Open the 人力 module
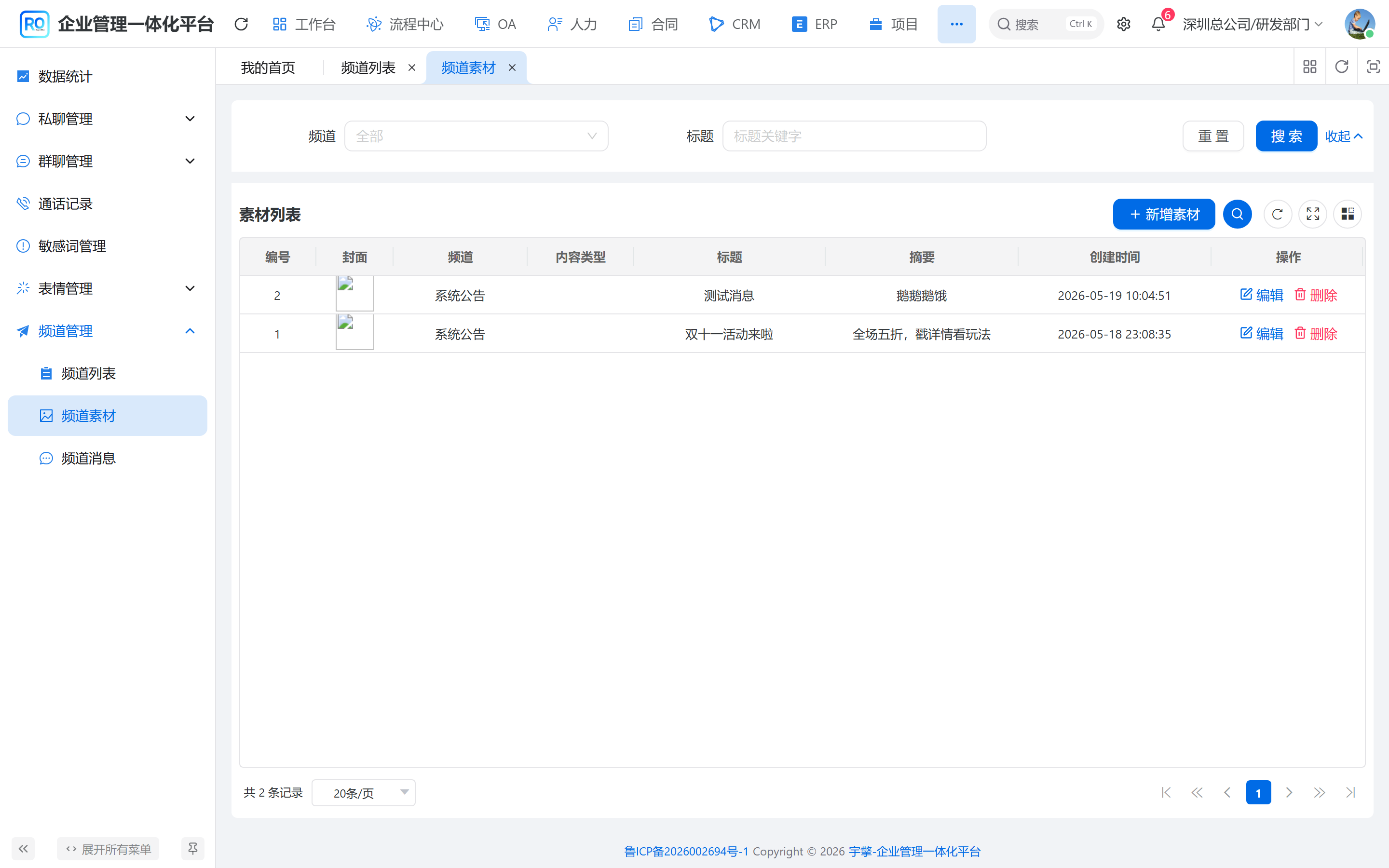1389x868 pixels. 572,24
